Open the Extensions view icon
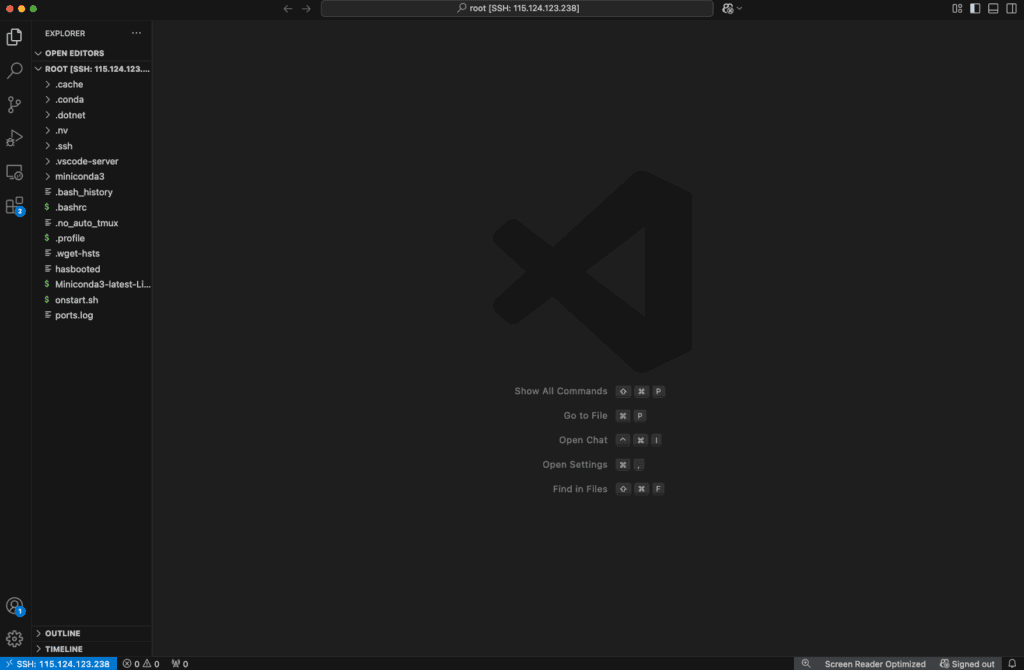The height and width of the screenshot is (670, 1024). coord(14,206)
